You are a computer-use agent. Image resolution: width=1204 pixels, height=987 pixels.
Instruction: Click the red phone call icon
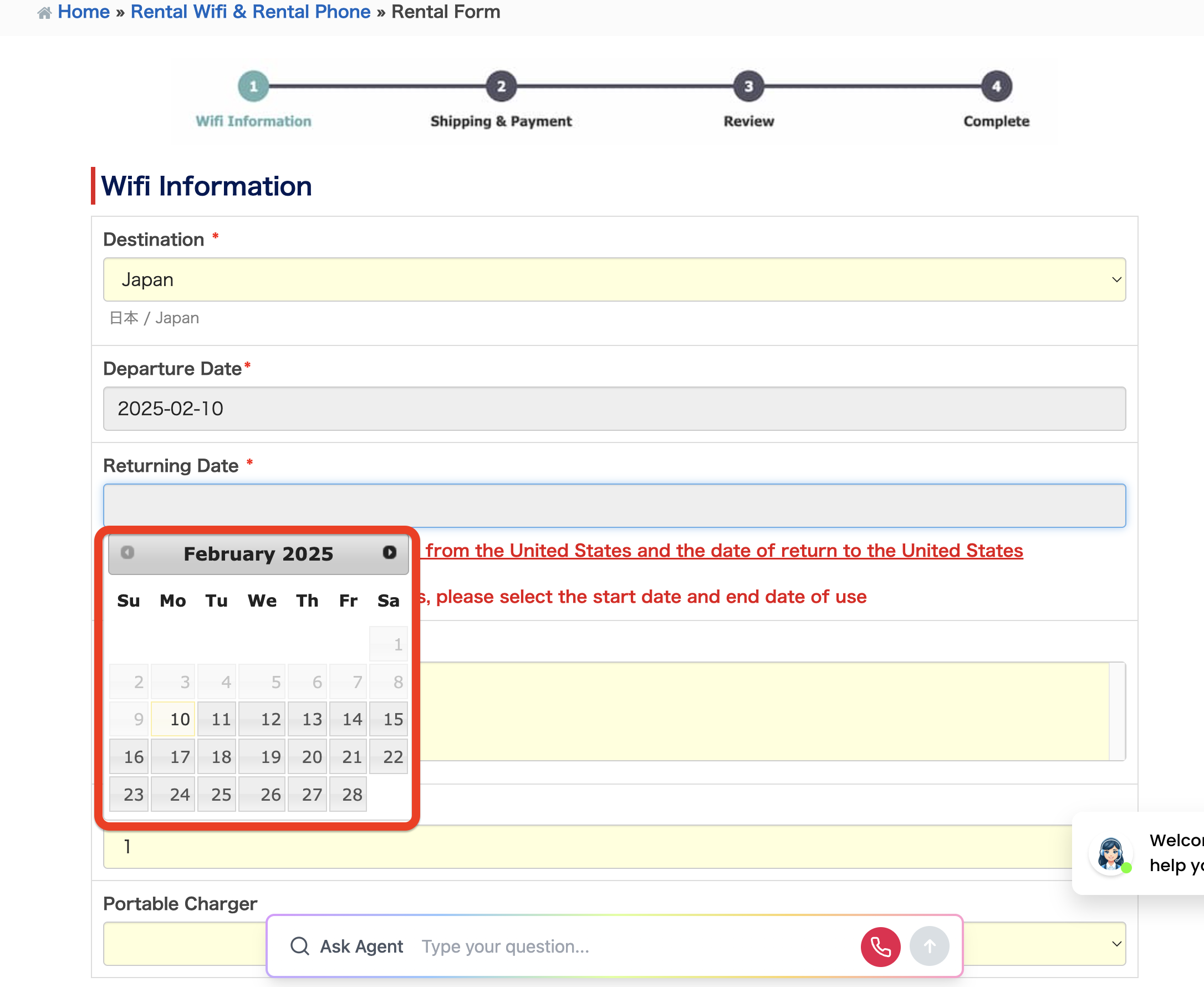point(880,947)
